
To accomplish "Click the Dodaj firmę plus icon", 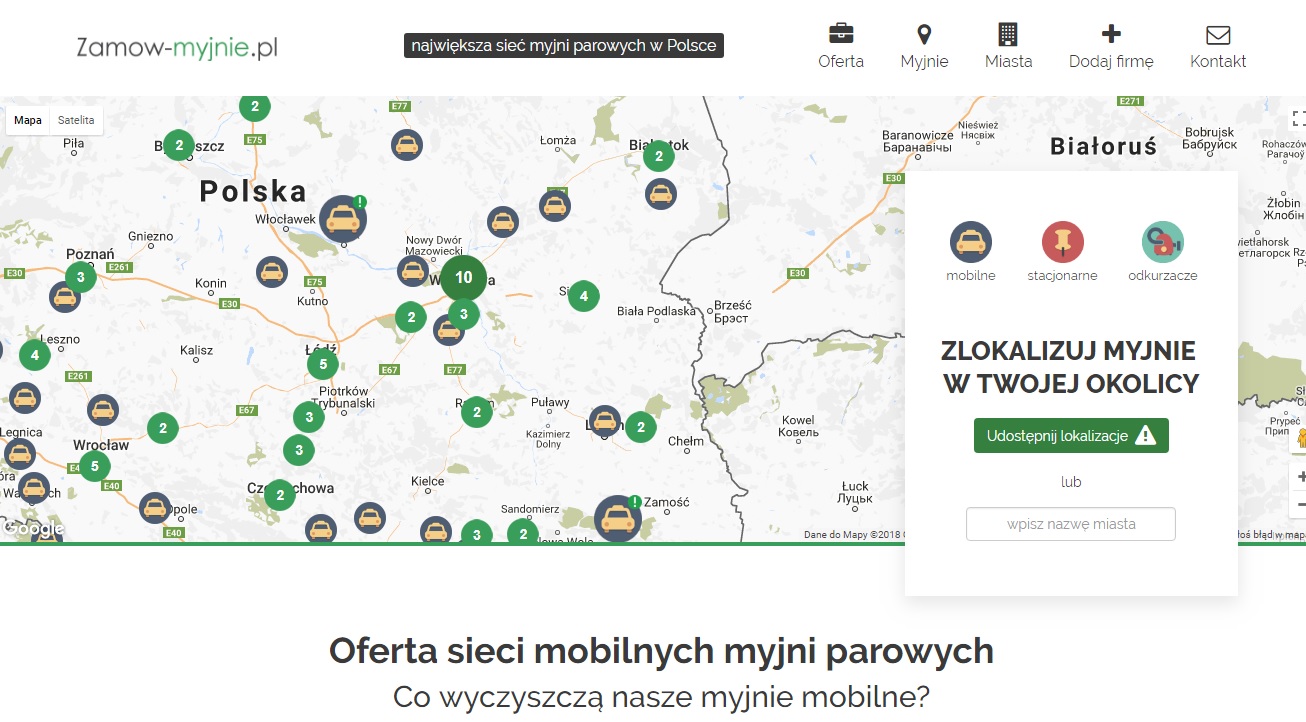I will [1111, 34].
